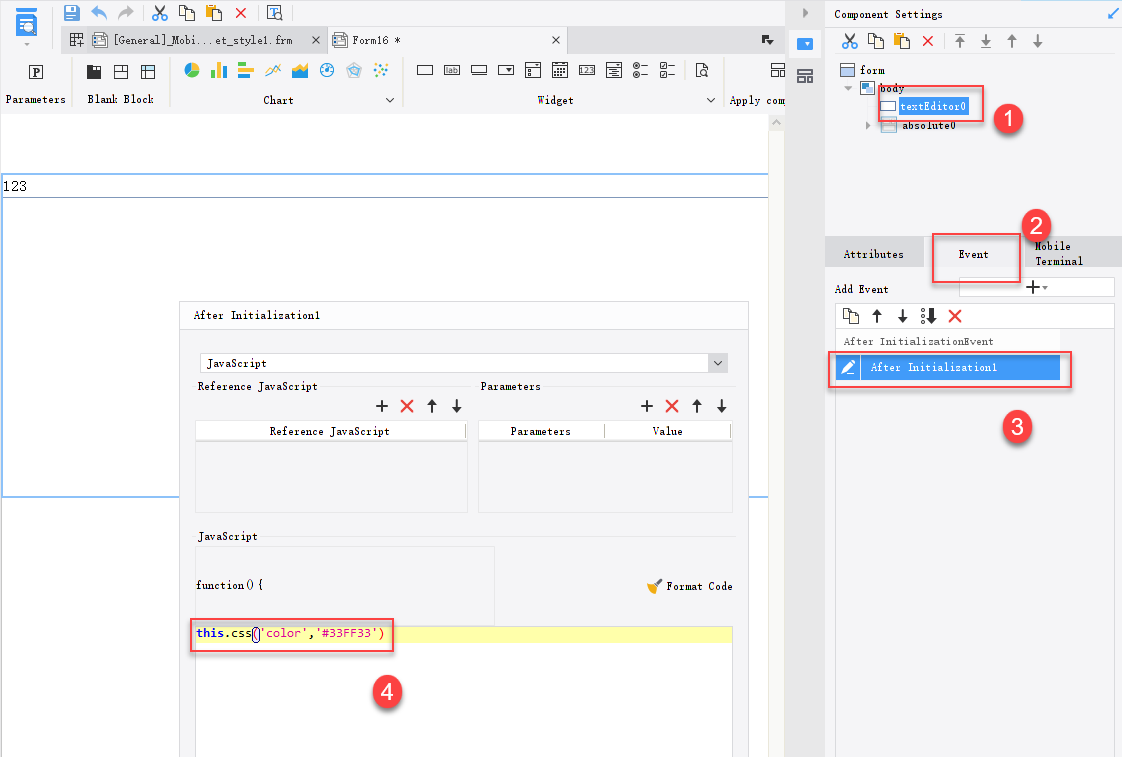1122x757 pixels.
Task: Add a checkbox group widget
Action: click(x=667, y=70)
